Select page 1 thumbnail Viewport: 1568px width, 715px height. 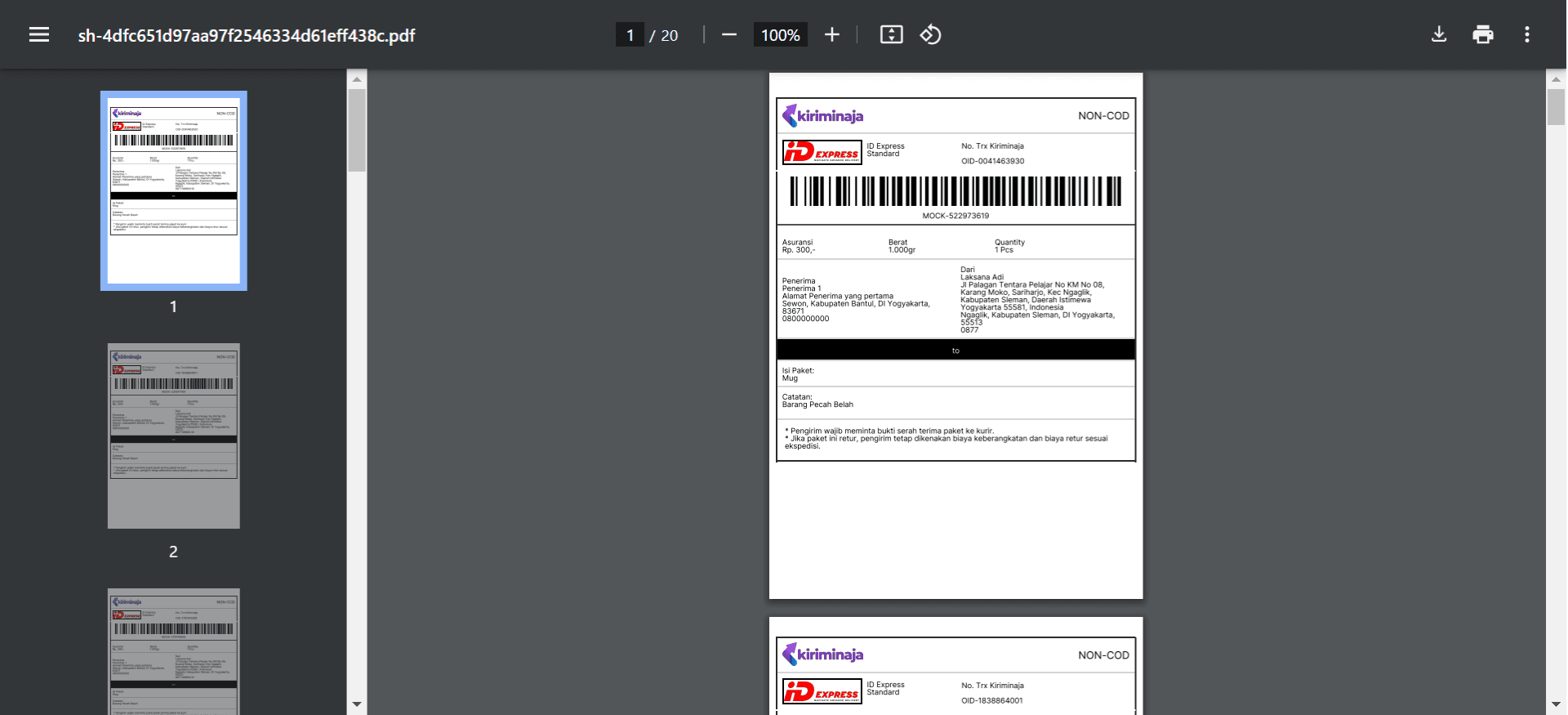click(174, 190)
